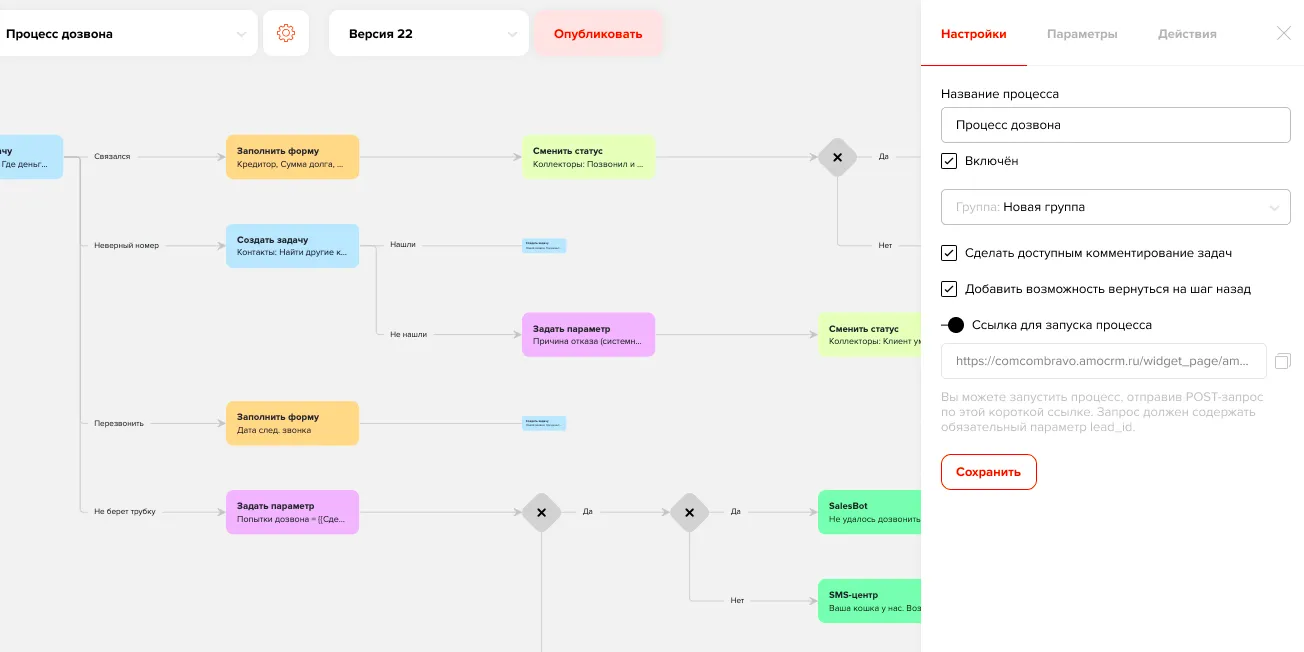The height and width of the screenshot is (652, 1304).
Task: Click condition diamond after Задать параметр
Action: pos(541,512)
